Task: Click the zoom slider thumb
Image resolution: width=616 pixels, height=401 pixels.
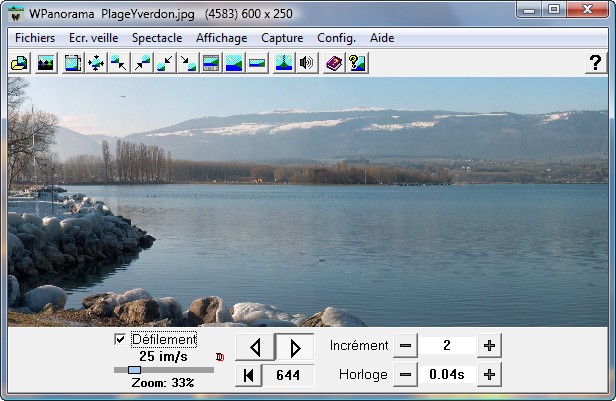Action: pyautogui.click(x=134, y=370)
